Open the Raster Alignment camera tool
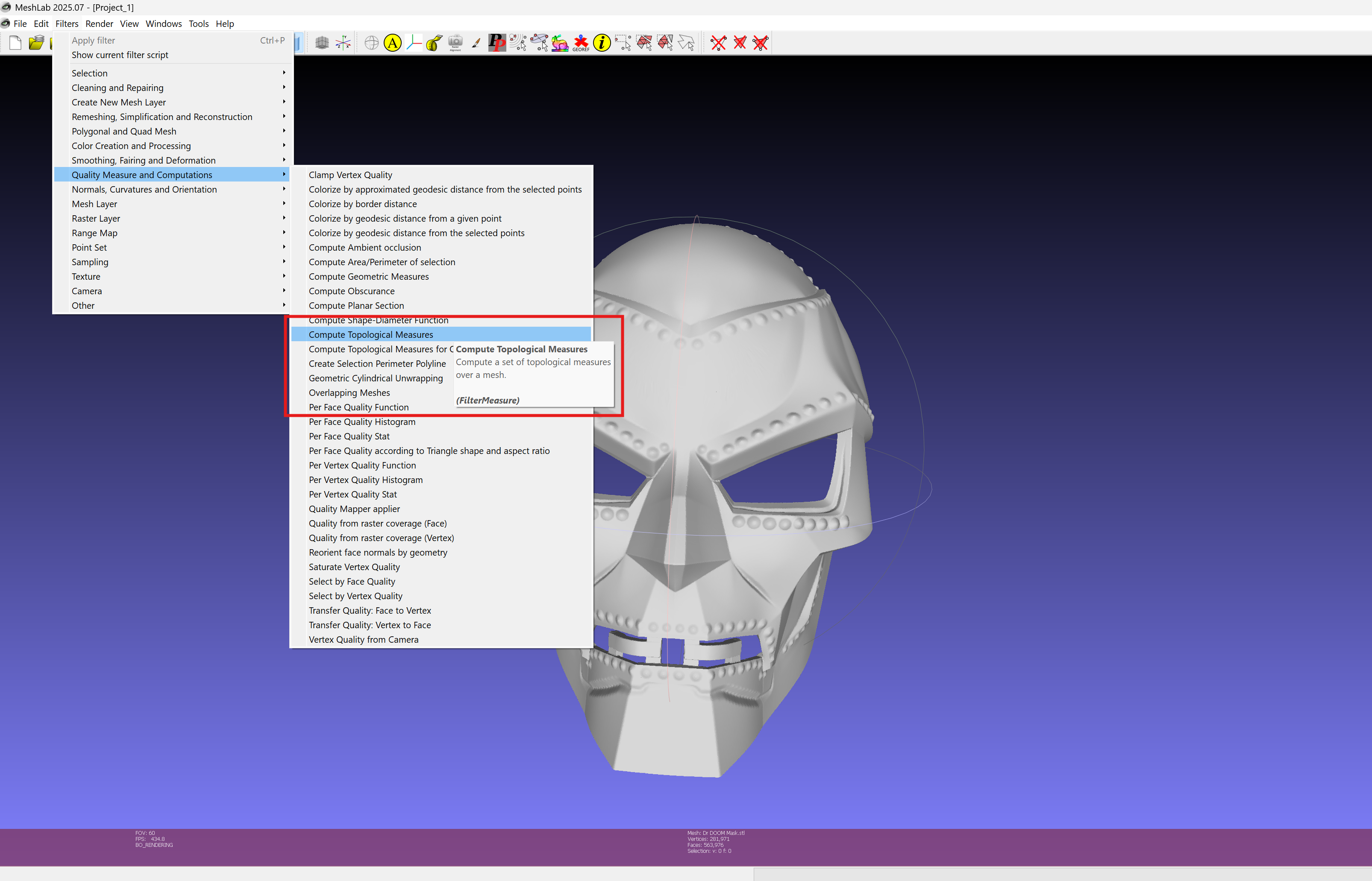 [455, 43]
